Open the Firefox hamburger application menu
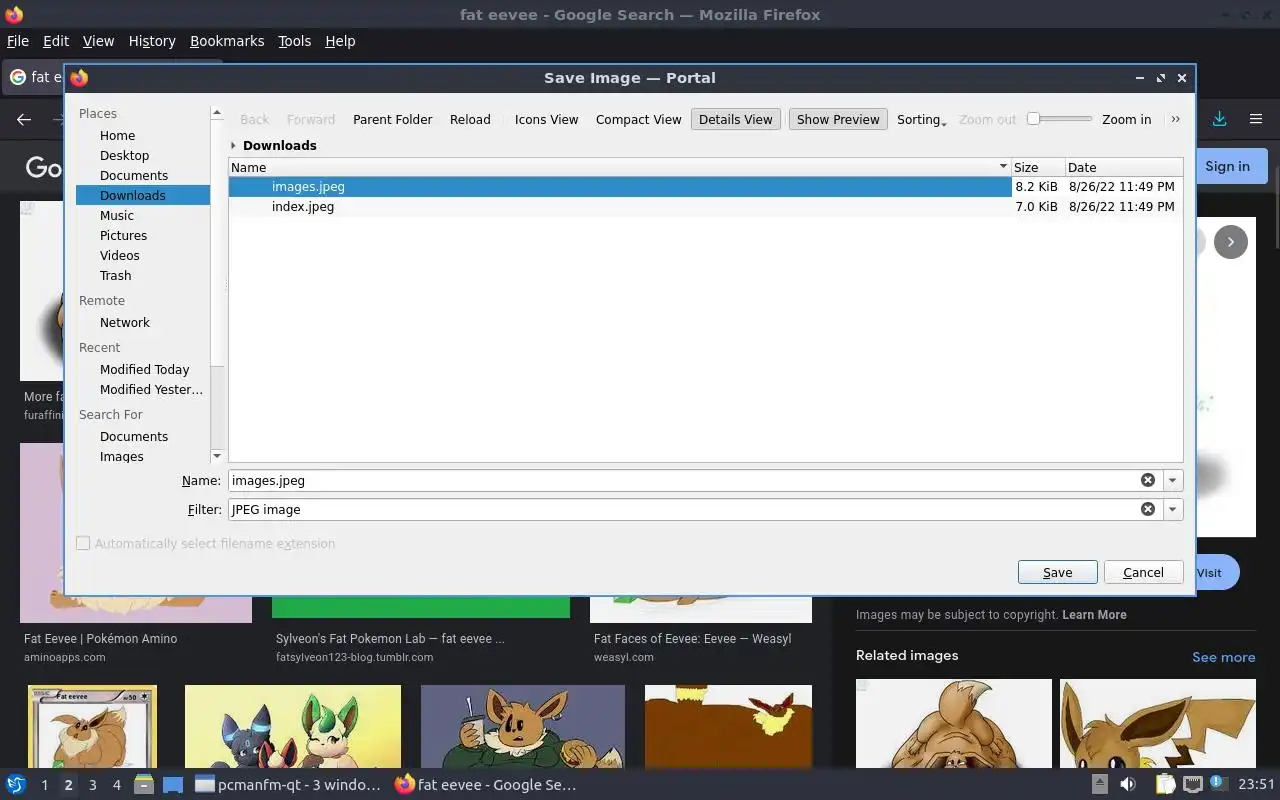This screenshot has width=1280, height=800. tap(1256, 119)
